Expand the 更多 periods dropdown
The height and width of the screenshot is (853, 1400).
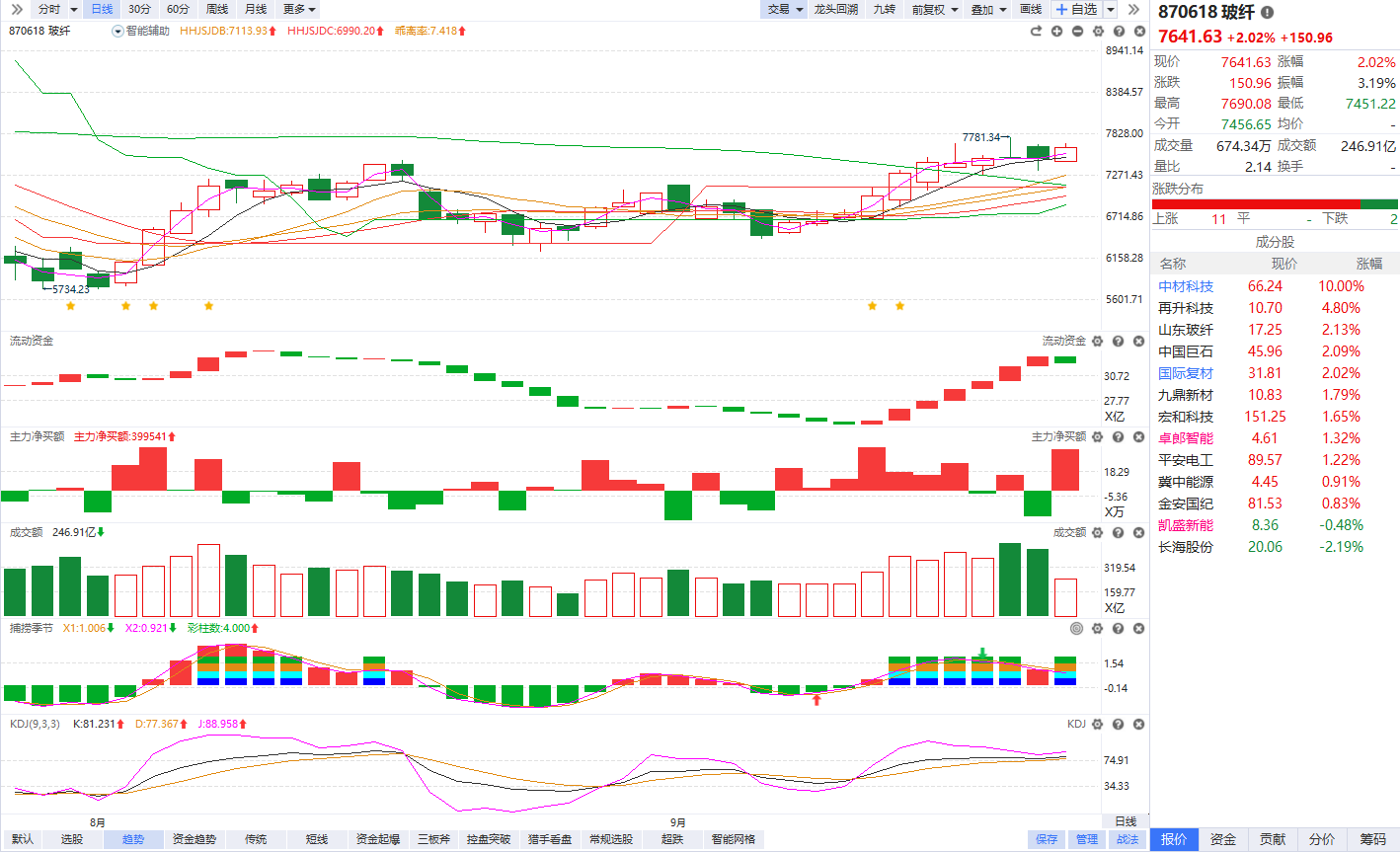point(299,9)
